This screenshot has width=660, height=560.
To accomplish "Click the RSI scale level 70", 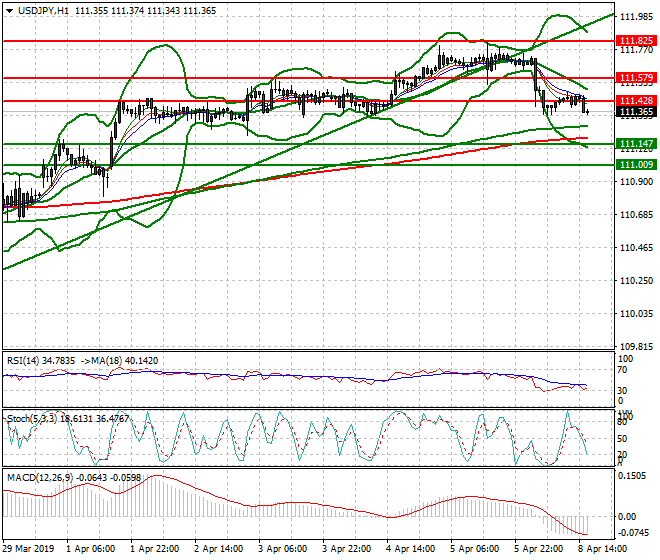I will pyautogui.click(x=622, y=370).
